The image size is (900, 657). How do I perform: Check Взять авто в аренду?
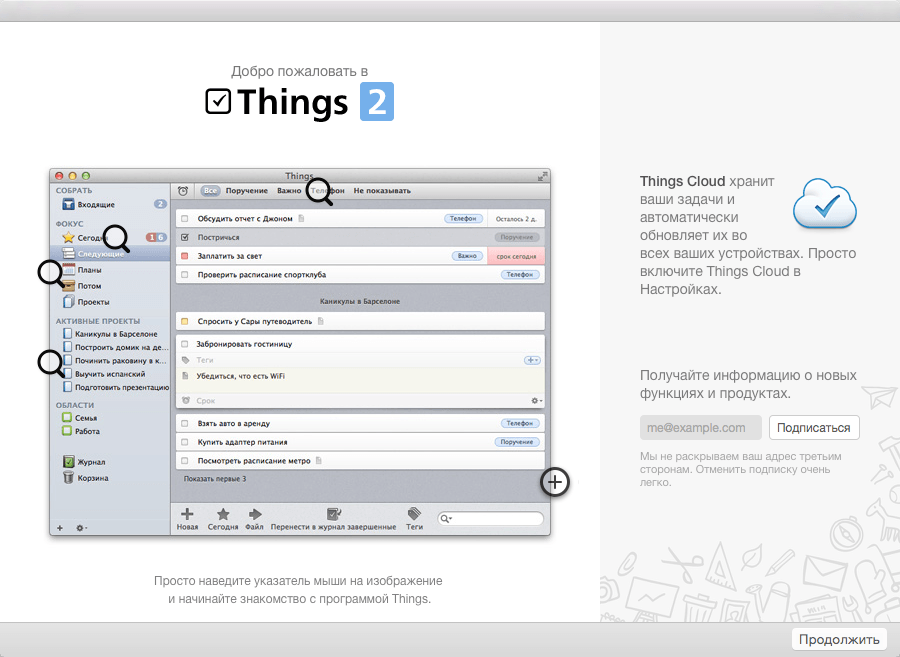point(185,423)
